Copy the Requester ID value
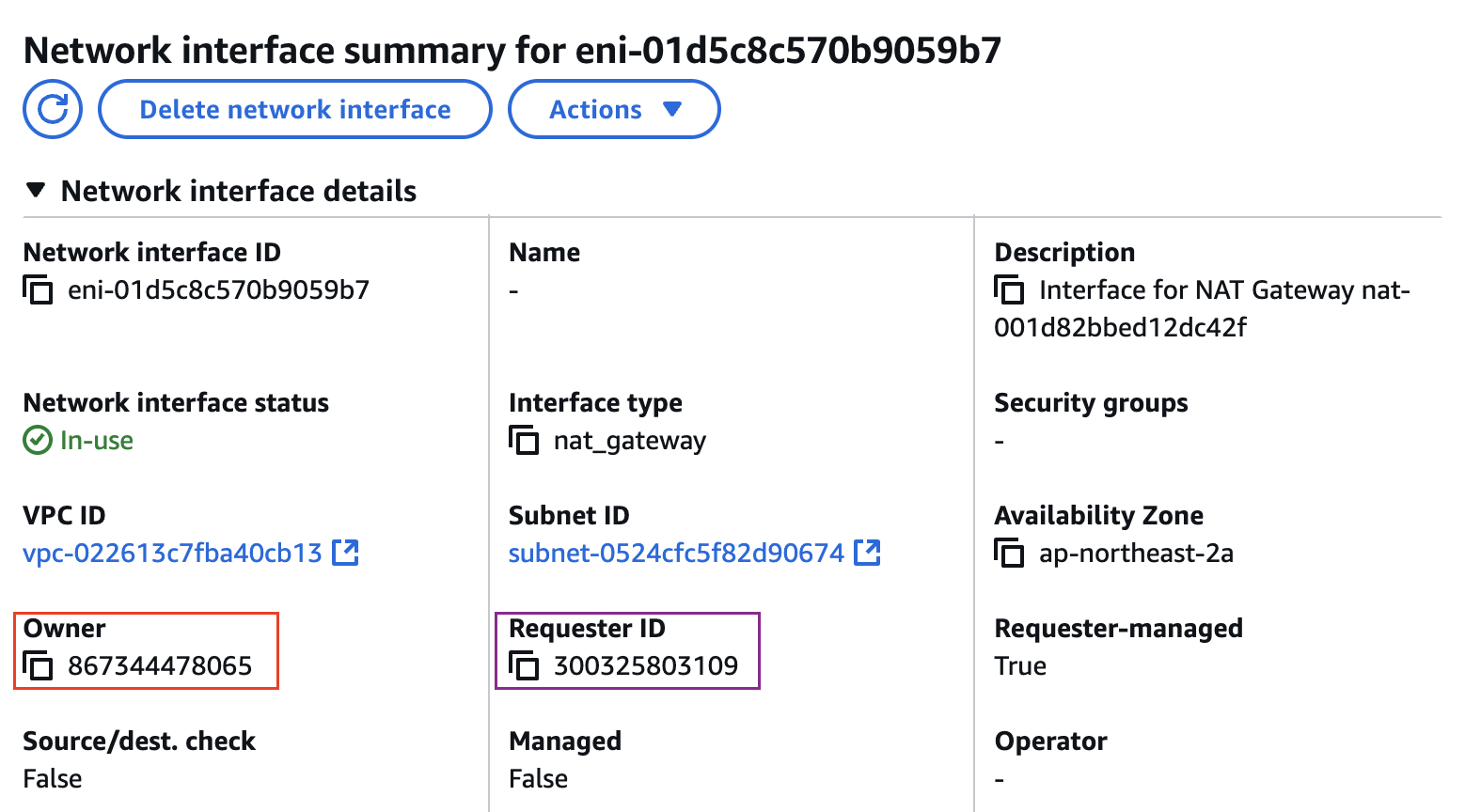 click(524, 666)
